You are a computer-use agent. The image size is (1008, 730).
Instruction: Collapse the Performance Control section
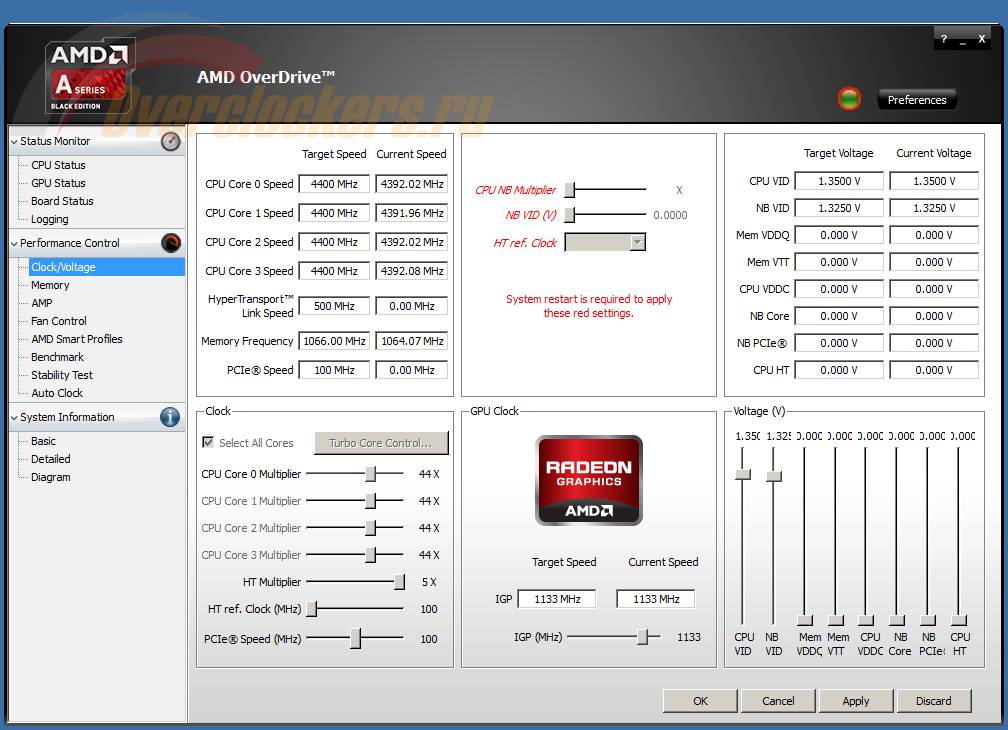[14, 243]
